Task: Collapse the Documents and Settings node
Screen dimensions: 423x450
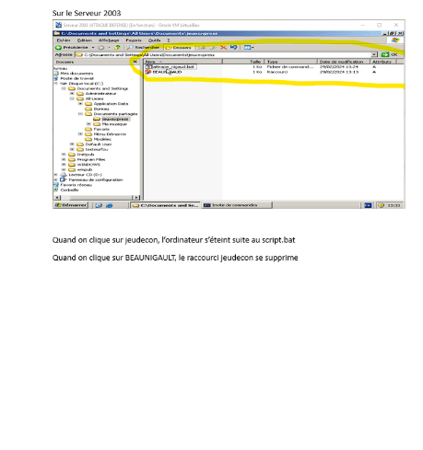Action: pos(64,89)
